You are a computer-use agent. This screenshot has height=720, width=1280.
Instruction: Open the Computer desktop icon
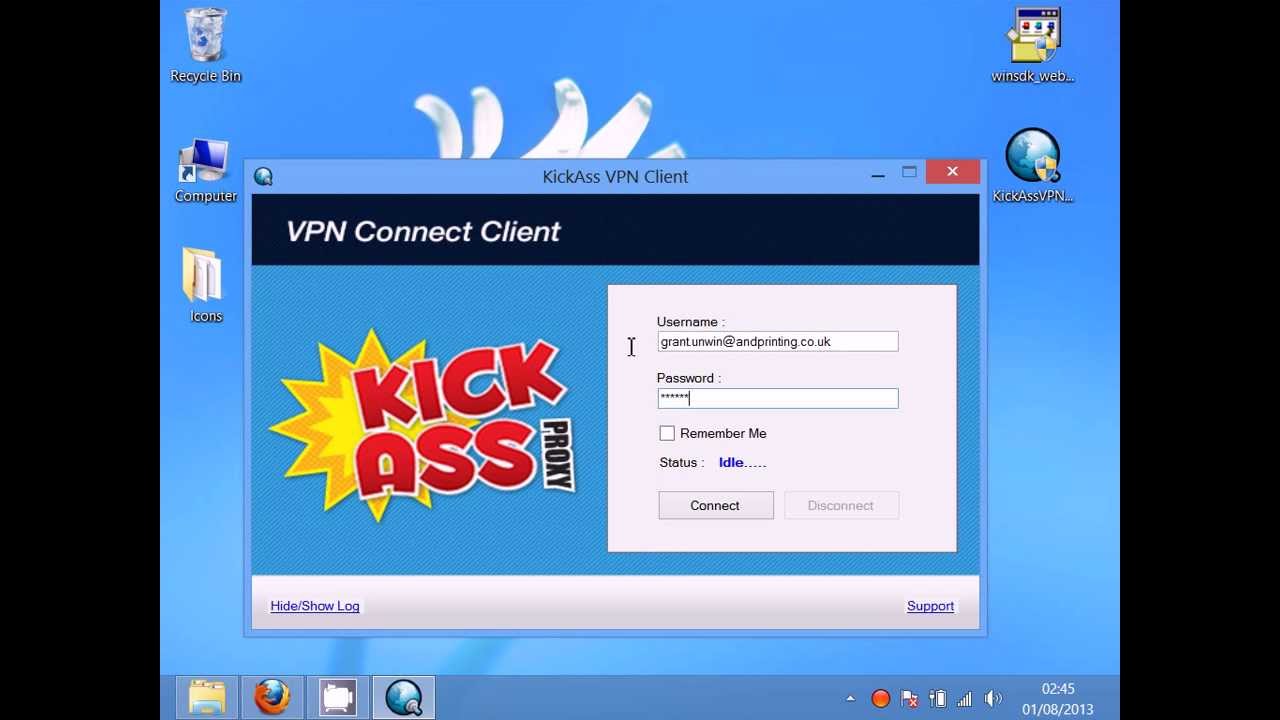206,170
